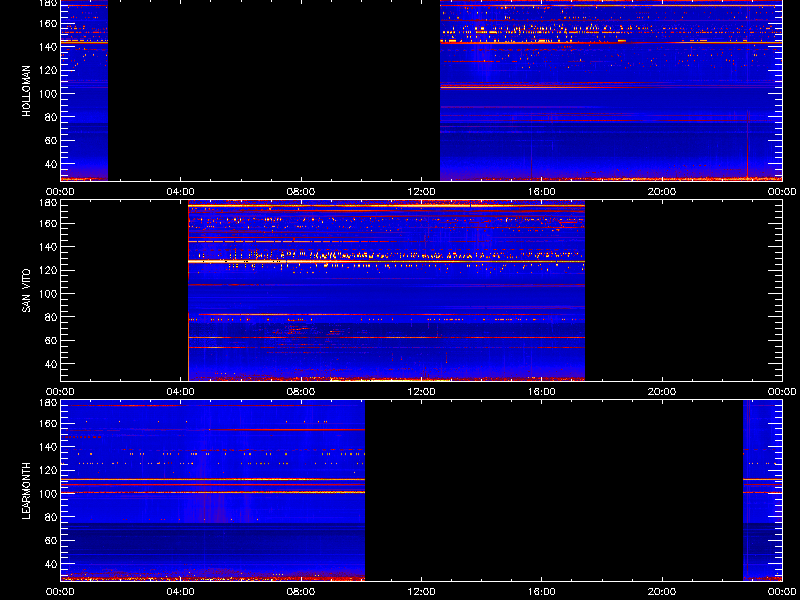Select the 20:00 time label below Holloman panel
The width and height of the screenshot is (800, 600).
[662, 192]
